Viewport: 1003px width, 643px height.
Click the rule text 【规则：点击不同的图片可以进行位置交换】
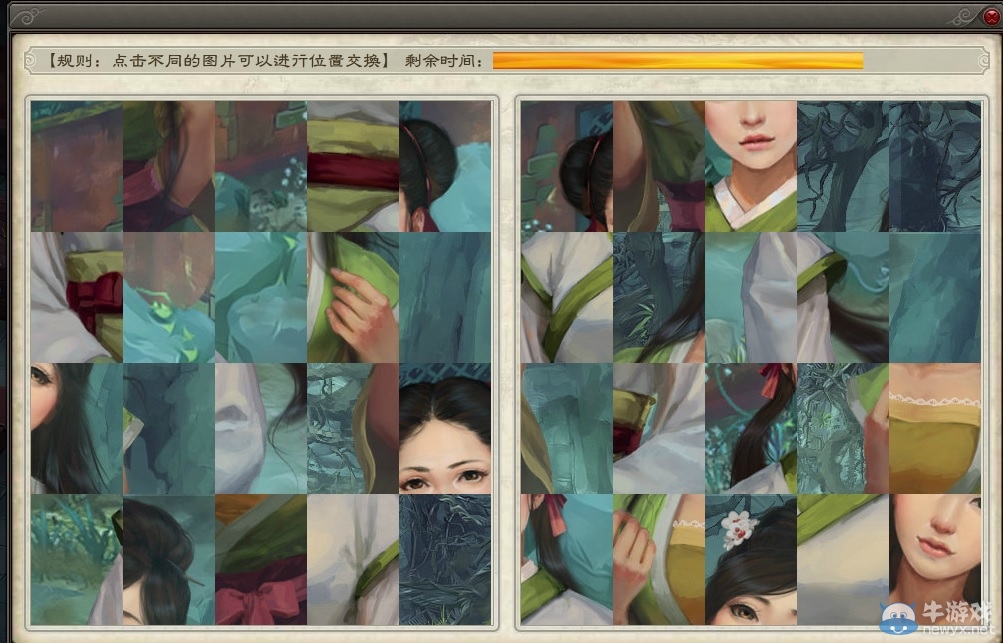point(218,61)
